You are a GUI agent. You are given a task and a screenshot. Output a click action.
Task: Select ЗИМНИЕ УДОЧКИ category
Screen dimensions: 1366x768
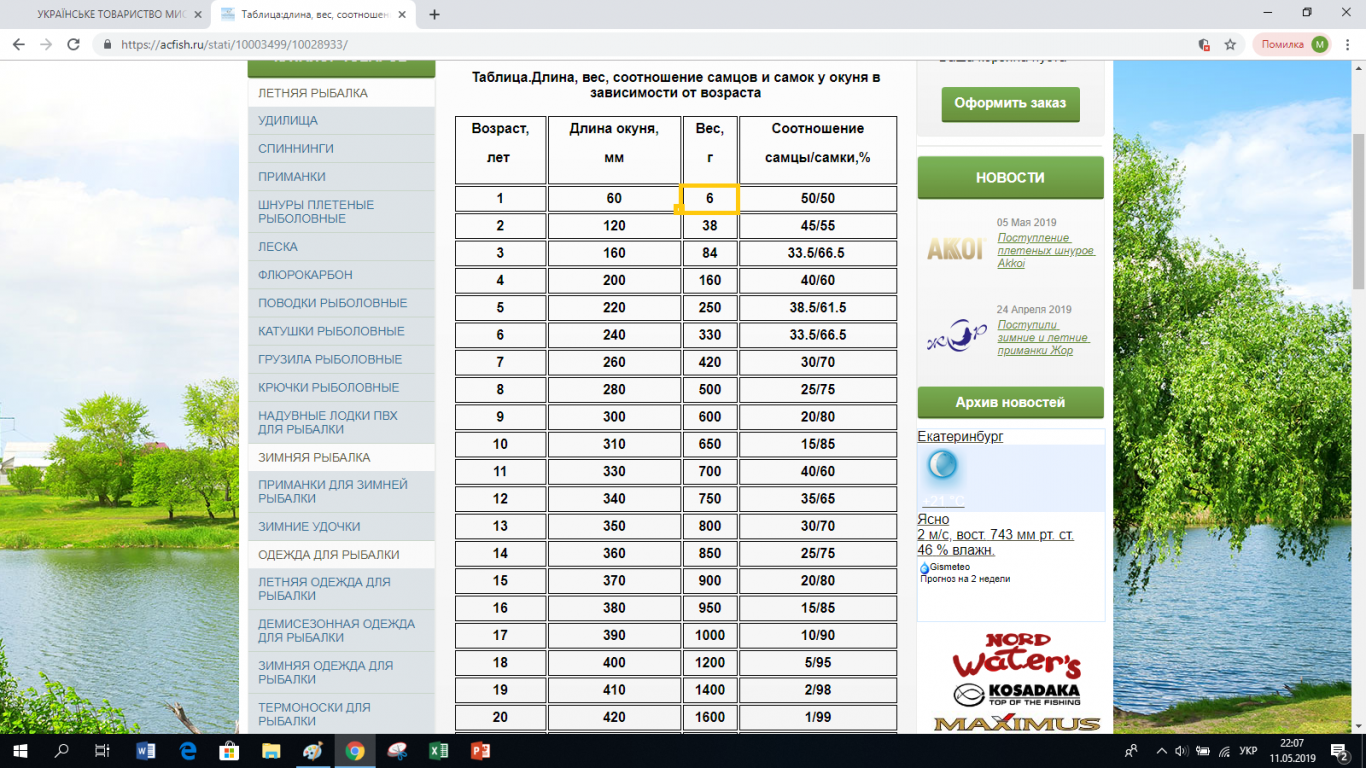342,527
